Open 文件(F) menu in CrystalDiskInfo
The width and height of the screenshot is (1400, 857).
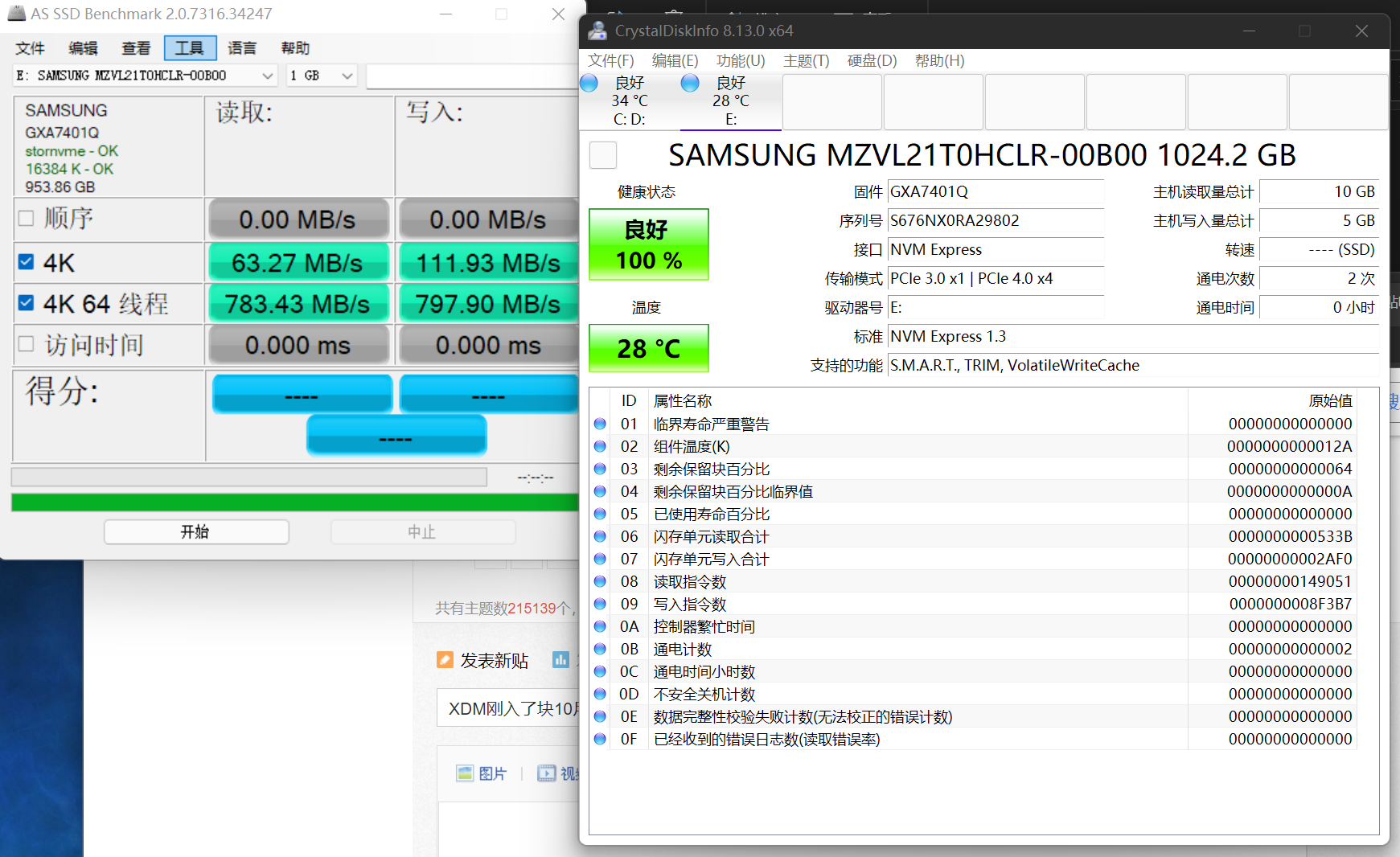[x=611, y=61]
